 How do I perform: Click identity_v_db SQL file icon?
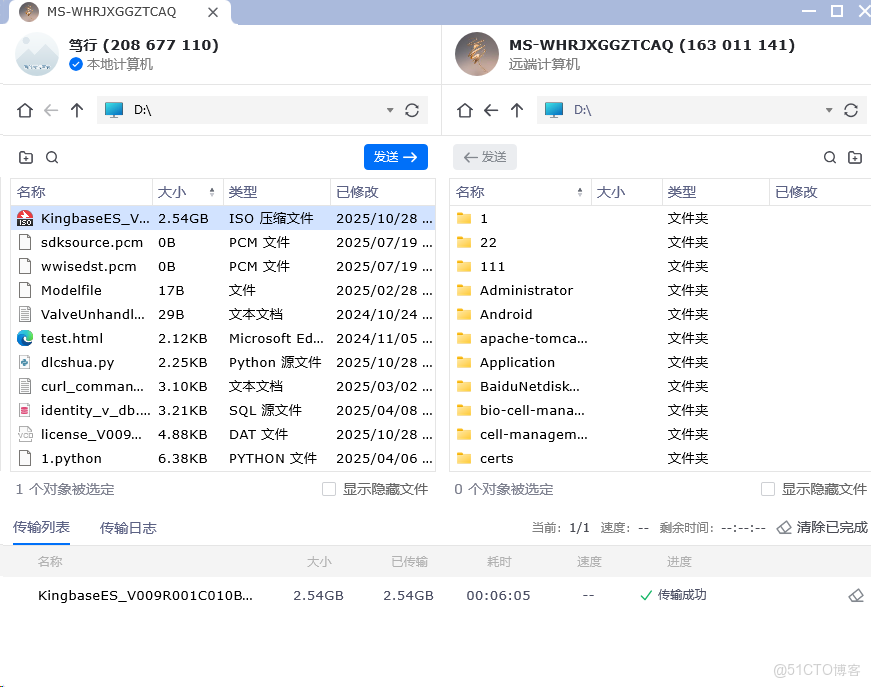[x=25, y=410]
